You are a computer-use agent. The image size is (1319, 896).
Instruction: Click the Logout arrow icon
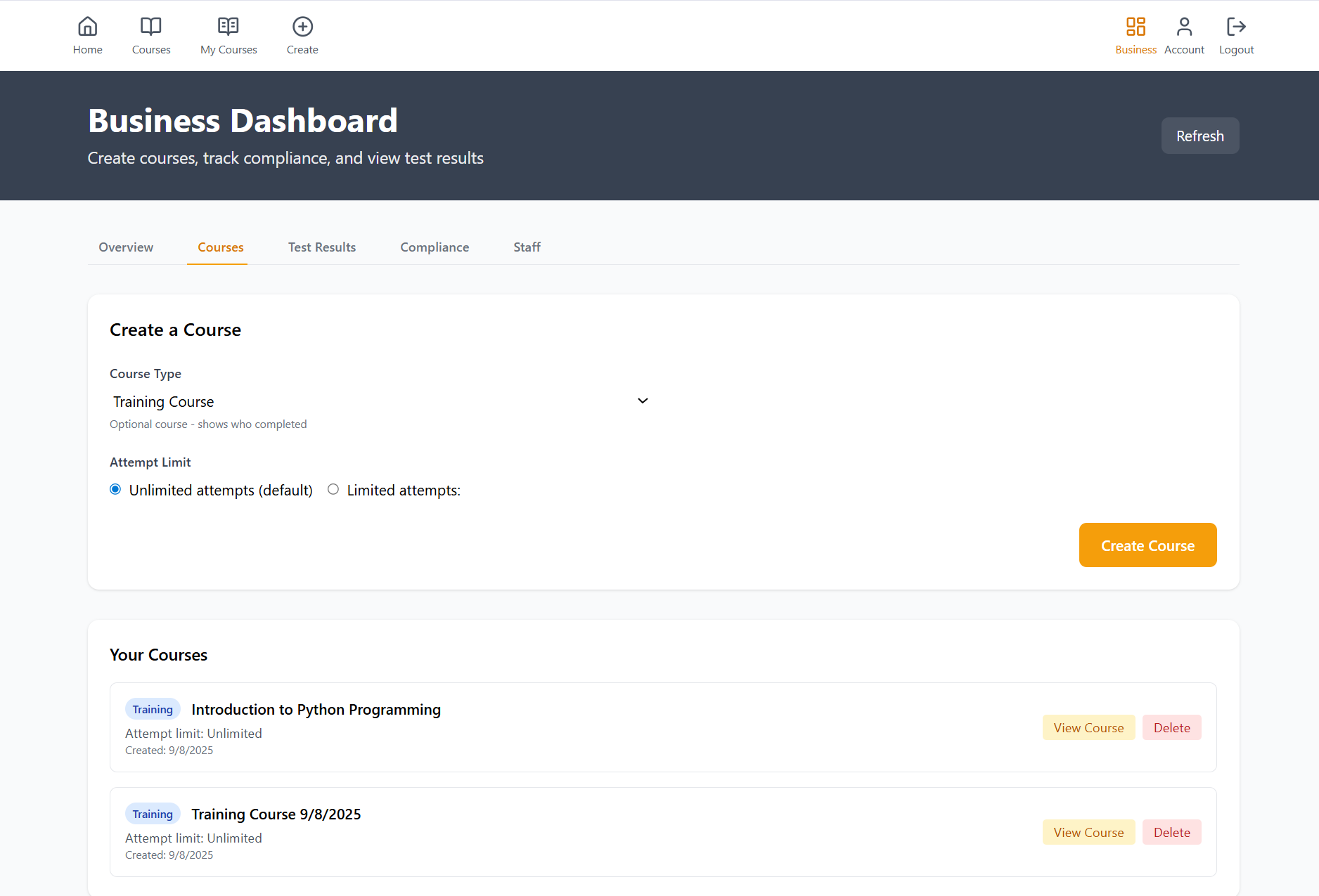1236,27
